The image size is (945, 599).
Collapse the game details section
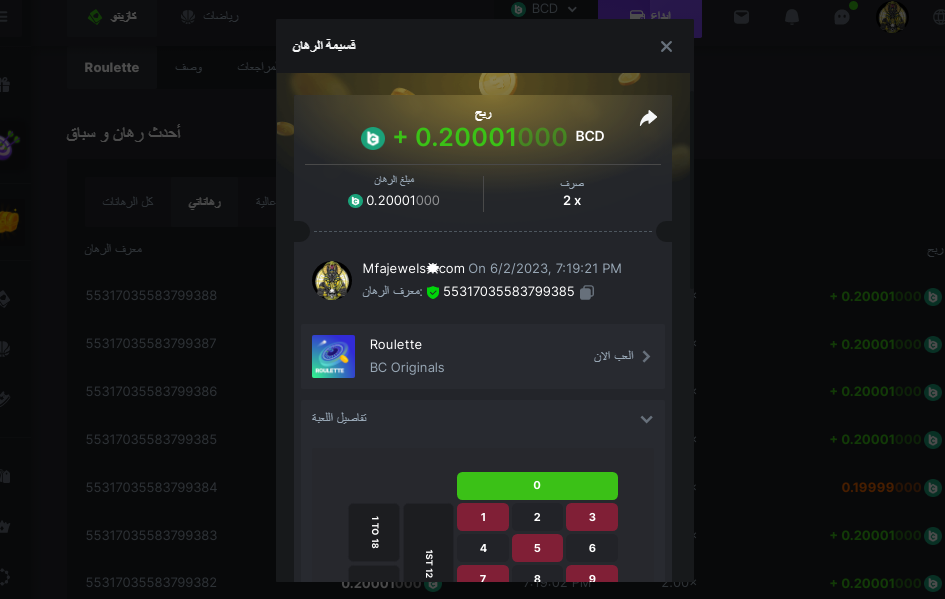tap(646, 419)
